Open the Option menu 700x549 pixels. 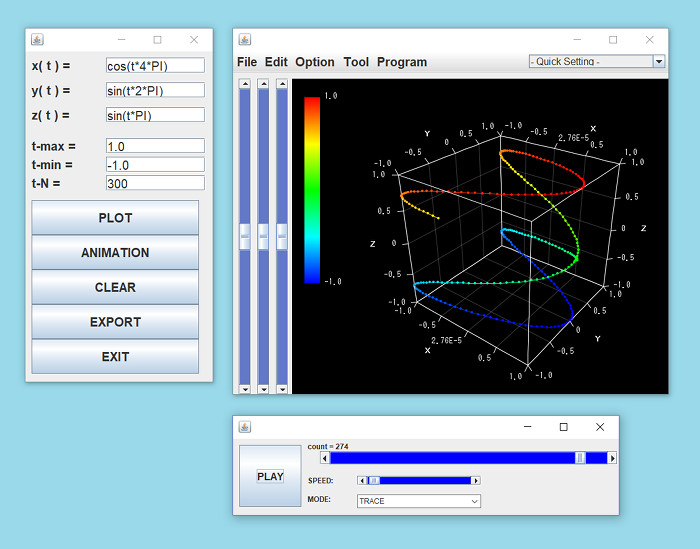[315, 62]
